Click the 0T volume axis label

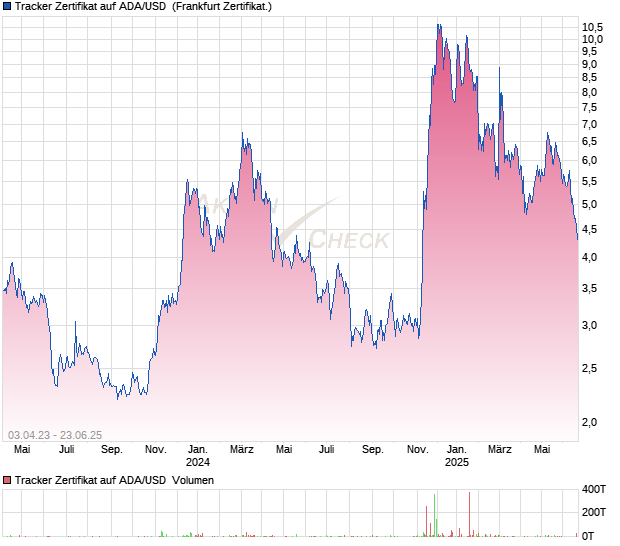595,535
